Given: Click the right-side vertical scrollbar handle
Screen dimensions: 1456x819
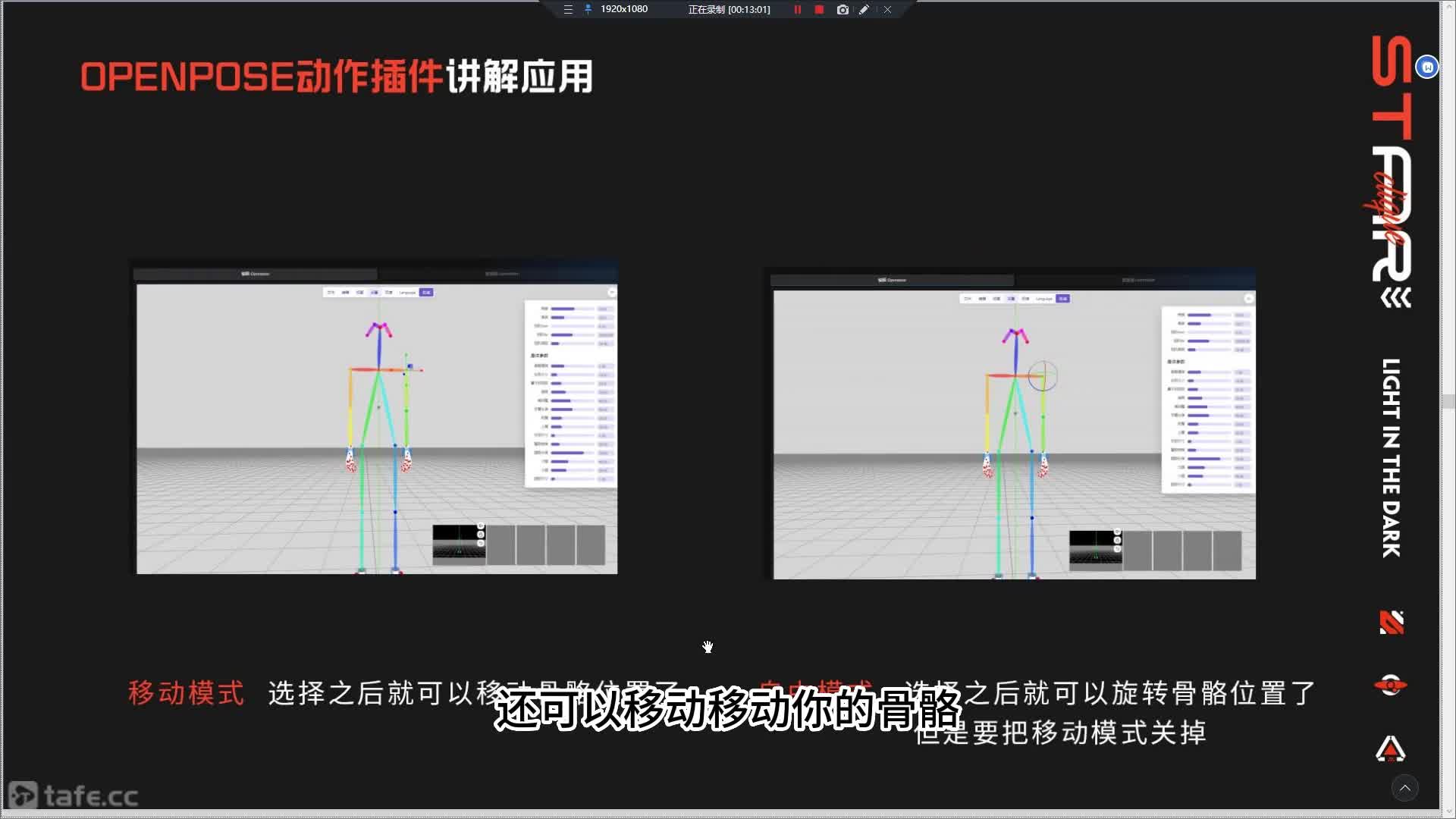Looking at the screenshot, I should 1448,401.
